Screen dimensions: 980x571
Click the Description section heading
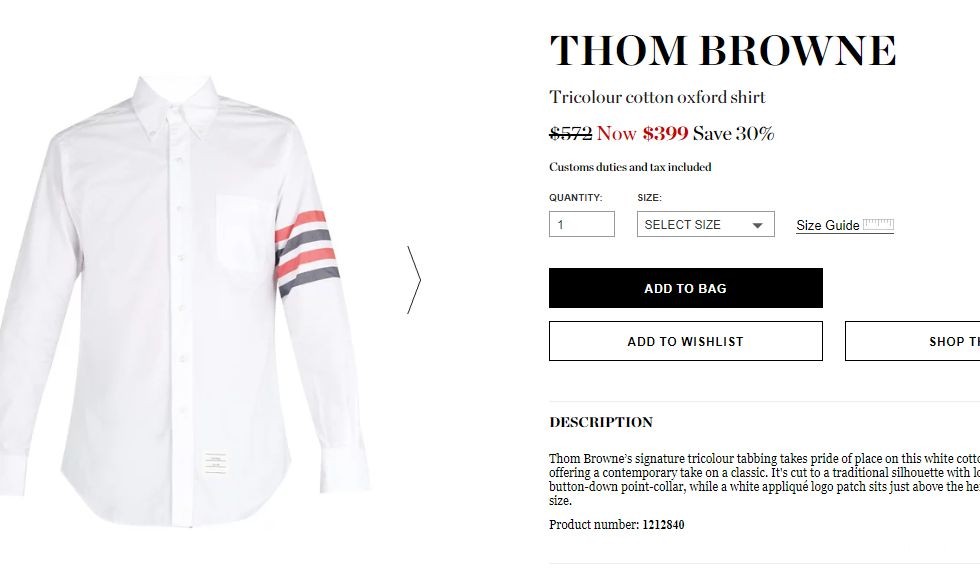(601, 422)
